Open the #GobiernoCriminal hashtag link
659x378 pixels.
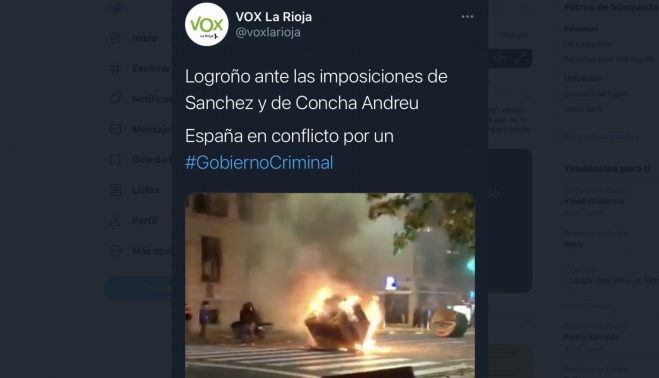tap(259, 163)
